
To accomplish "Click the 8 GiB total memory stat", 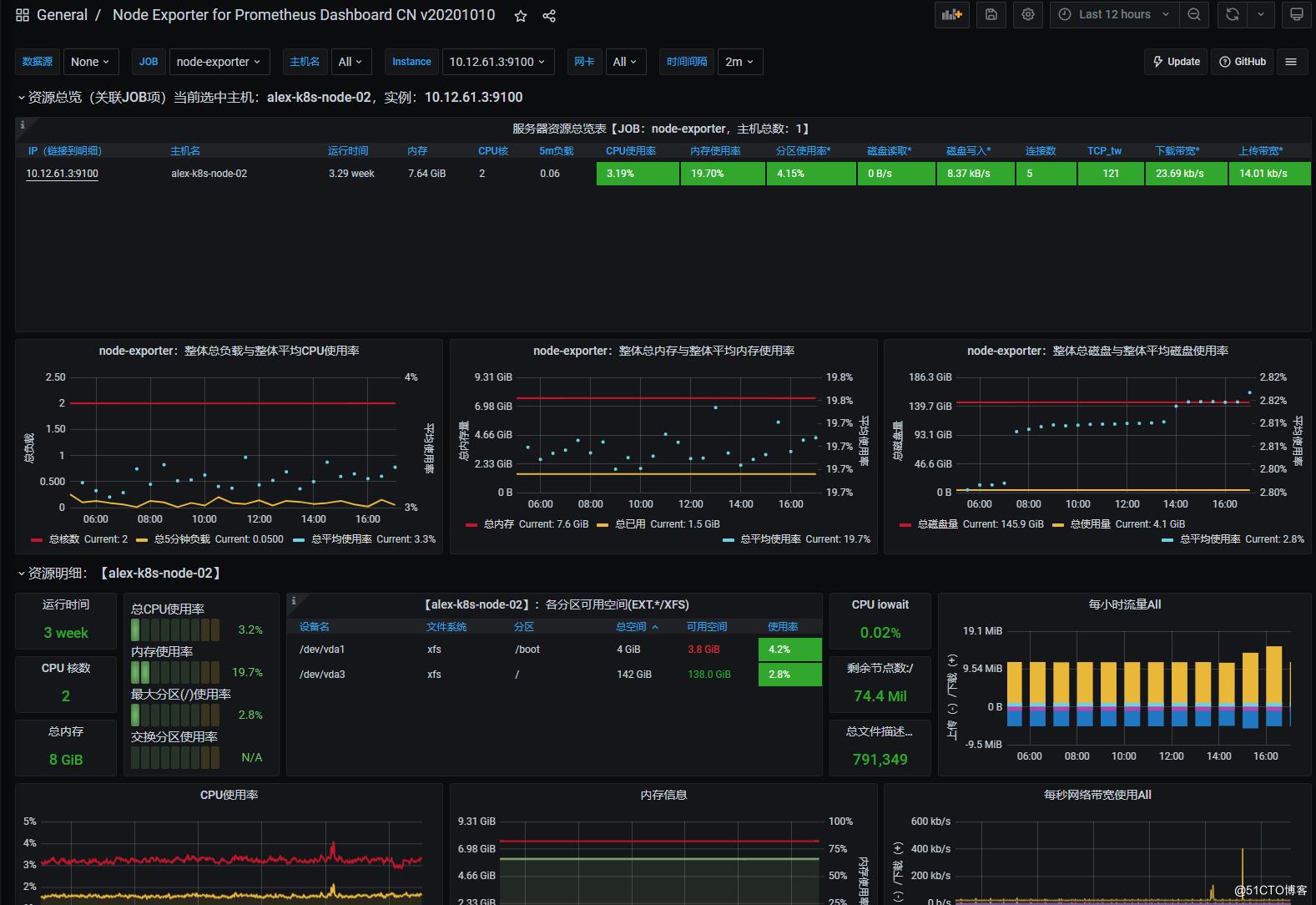I will 66,760.
